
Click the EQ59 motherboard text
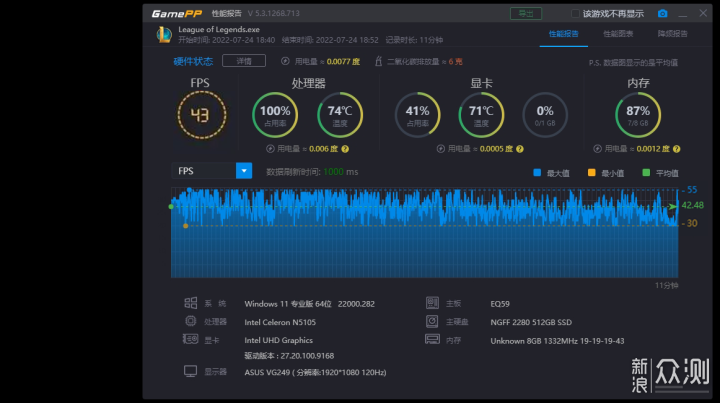[500, 304]
